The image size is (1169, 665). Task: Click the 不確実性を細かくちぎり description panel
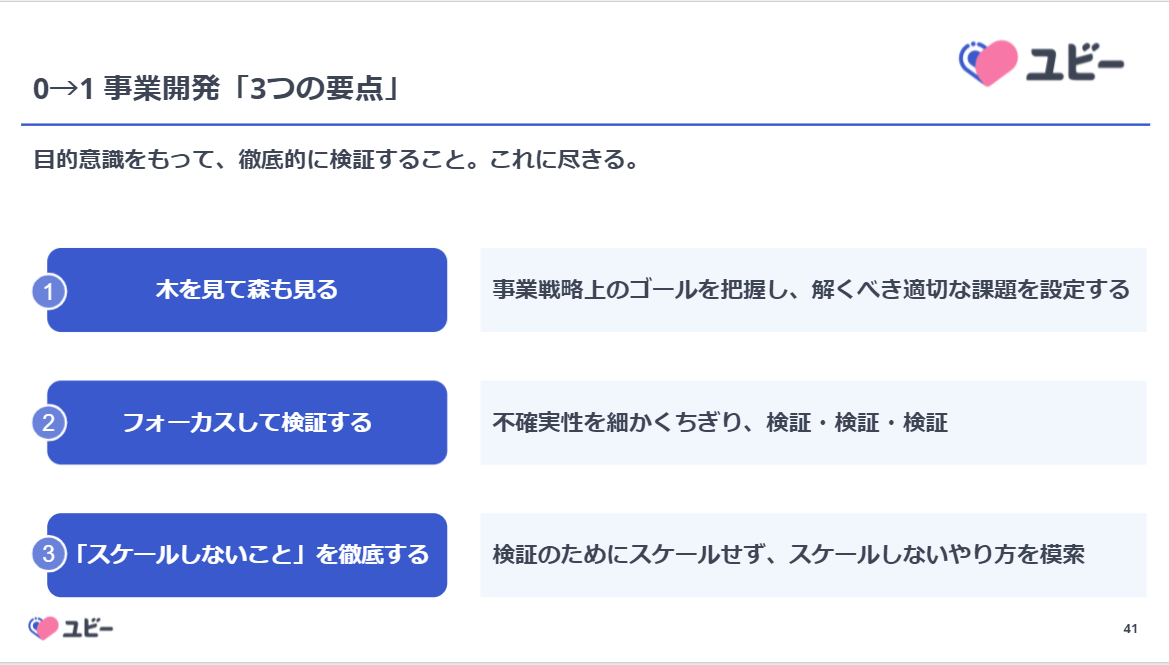pyautogui.click(x=813, y=423)
